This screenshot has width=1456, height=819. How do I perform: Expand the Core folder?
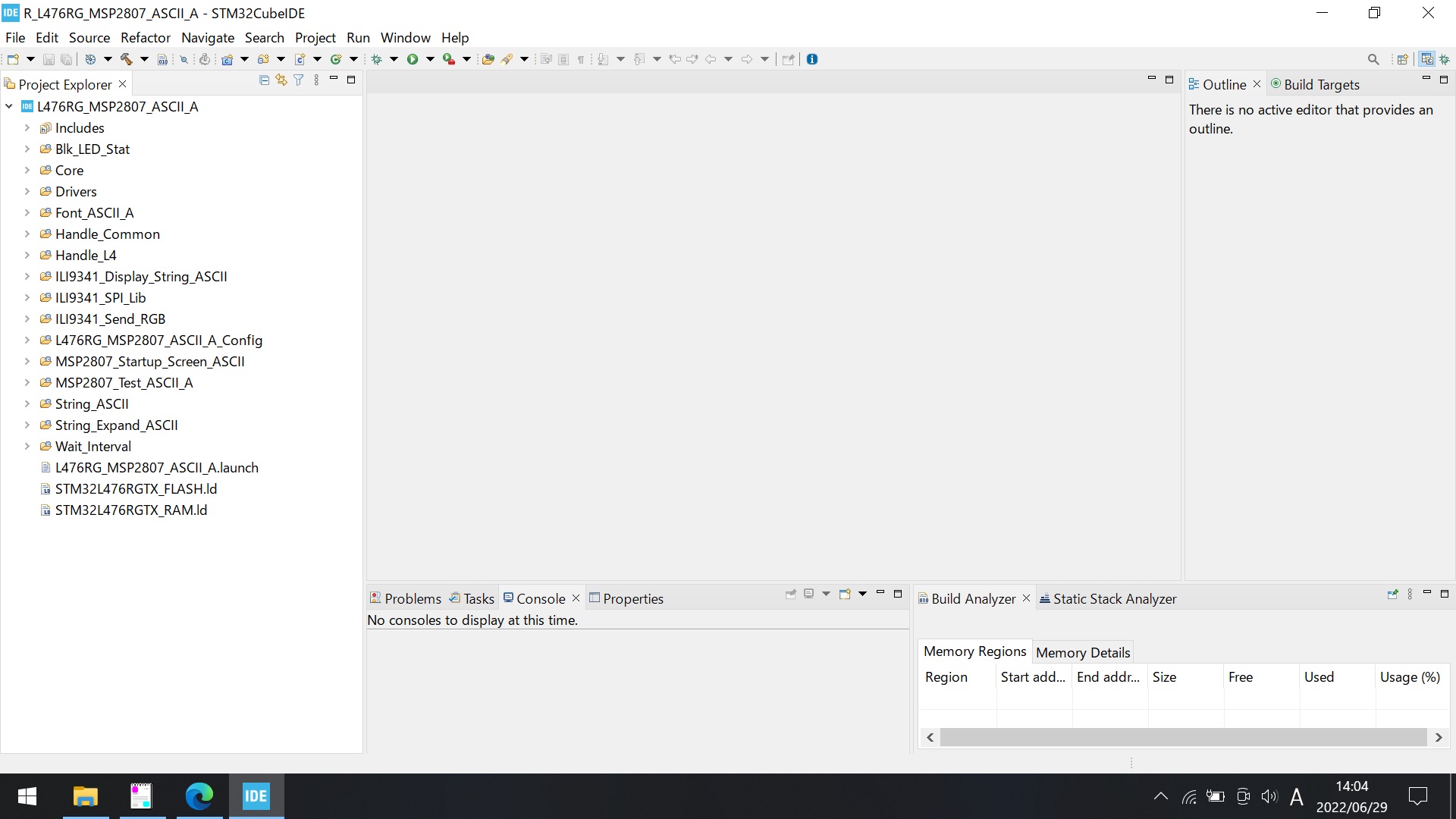point(27,171)
